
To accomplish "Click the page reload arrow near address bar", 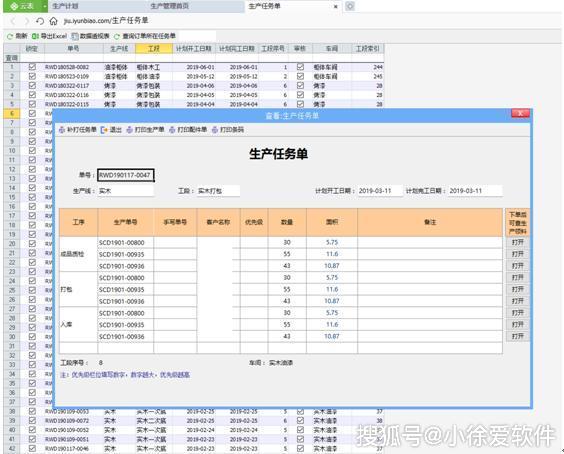I will pos(40,21).
